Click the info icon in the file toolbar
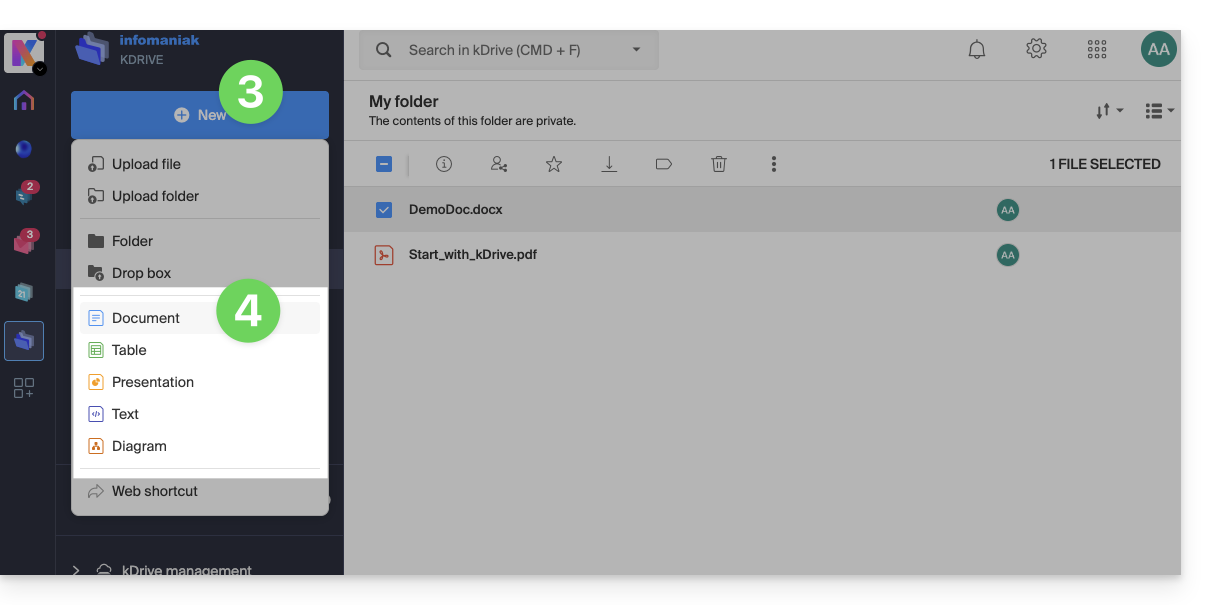1211x605 pixels. (x=444, y=165)
